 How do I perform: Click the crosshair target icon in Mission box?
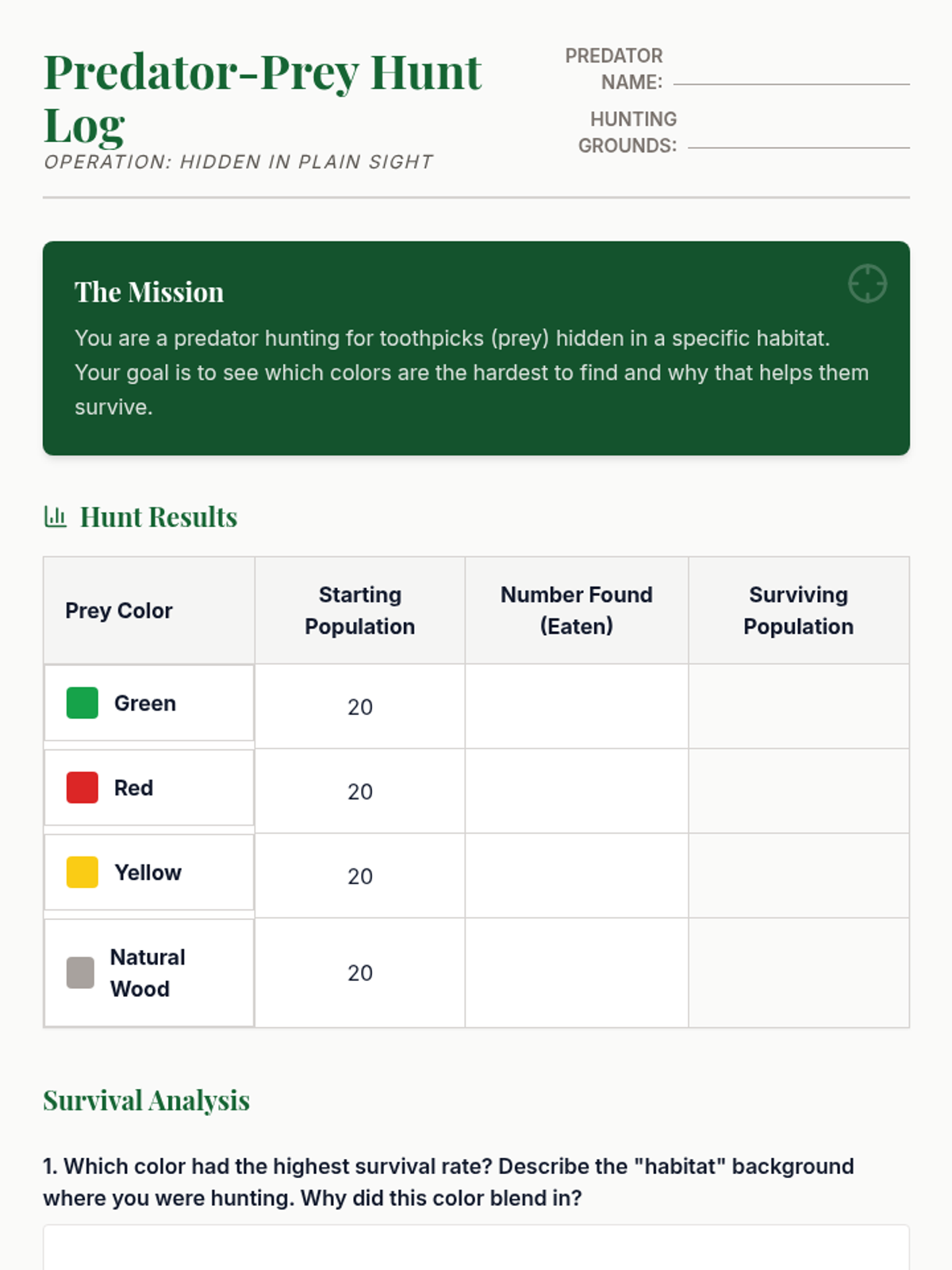867,283
